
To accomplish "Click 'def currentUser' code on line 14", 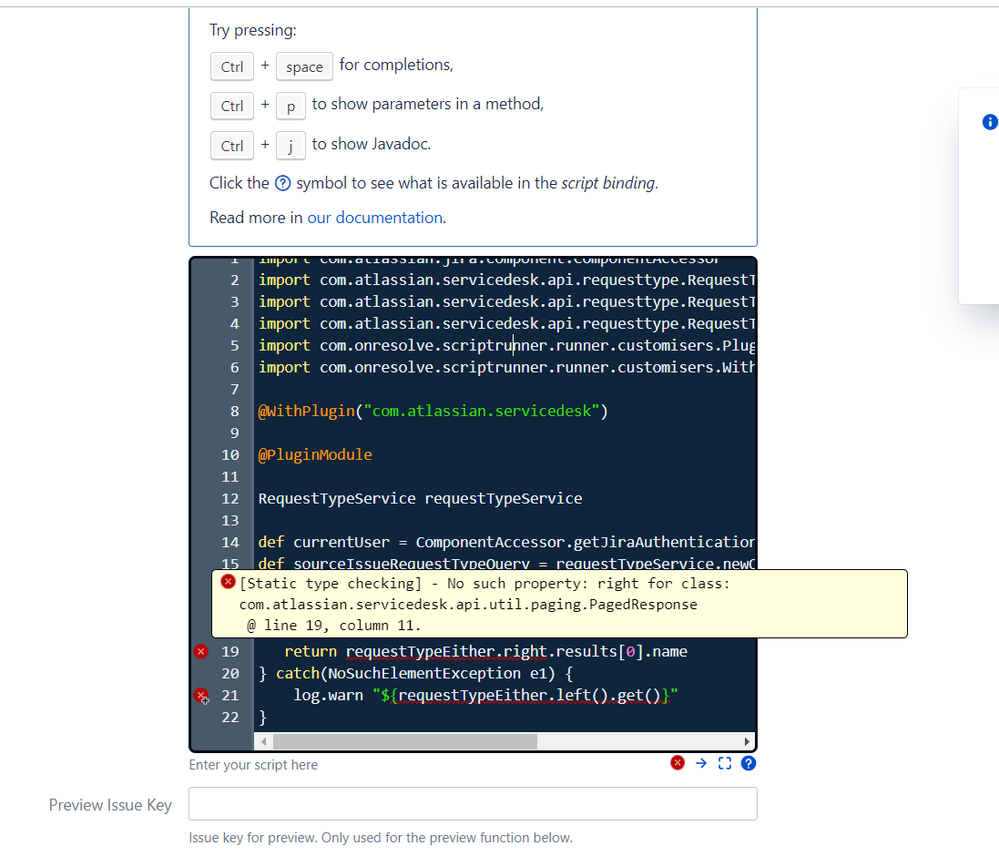I will pyautogui.click(x=324, y=542).
